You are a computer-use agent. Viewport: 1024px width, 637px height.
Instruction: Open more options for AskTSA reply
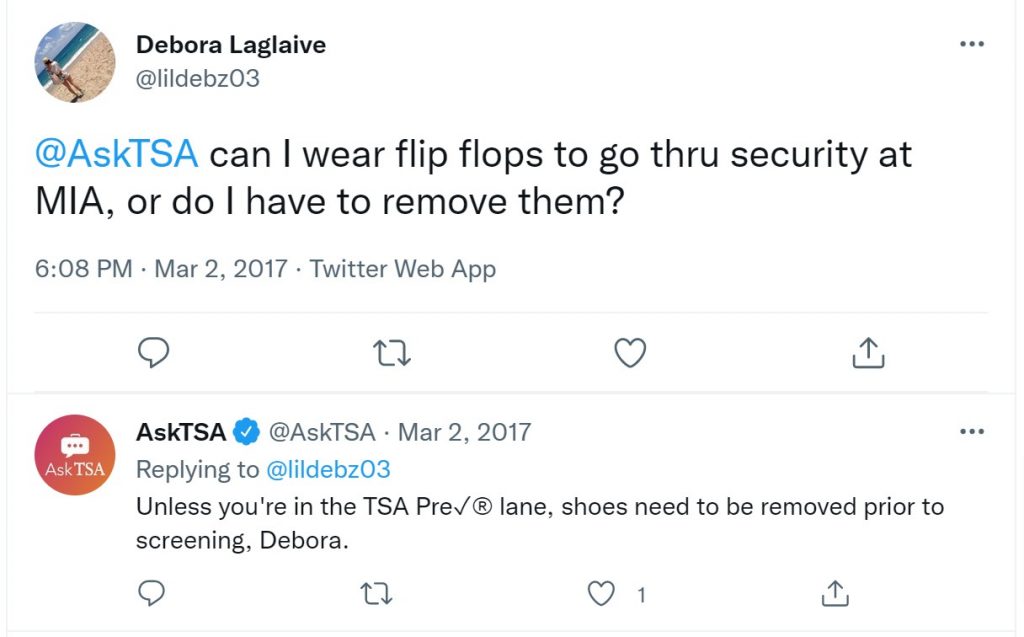(972, 431)
